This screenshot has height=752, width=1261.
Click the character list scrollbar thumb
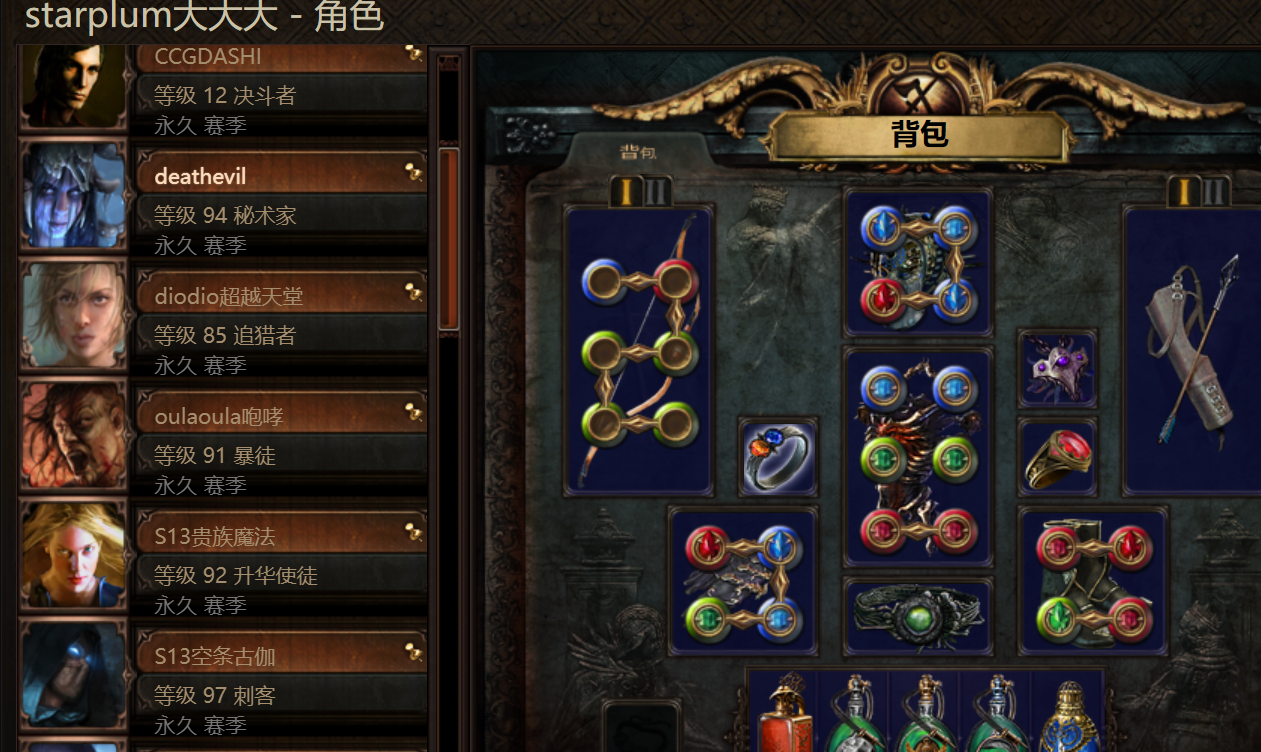coord(448,238)
